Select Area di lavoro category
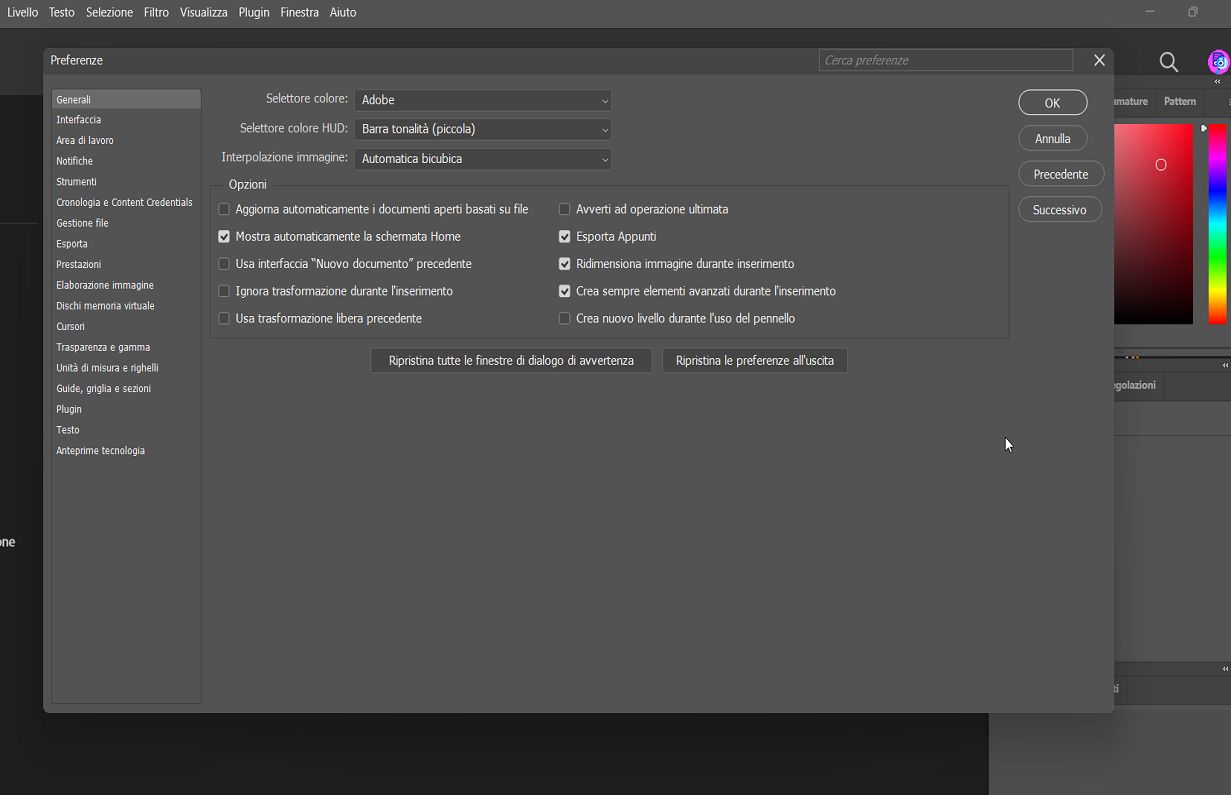 pyautogui.click(x=126, y=140)
